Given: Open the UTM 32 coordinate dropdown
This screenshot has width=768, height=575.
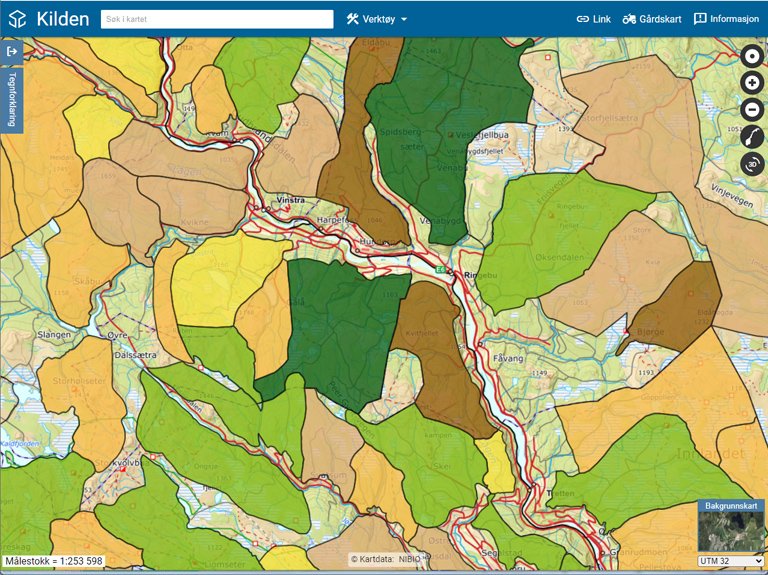Looking at the screenshot, I should point(731,561).
